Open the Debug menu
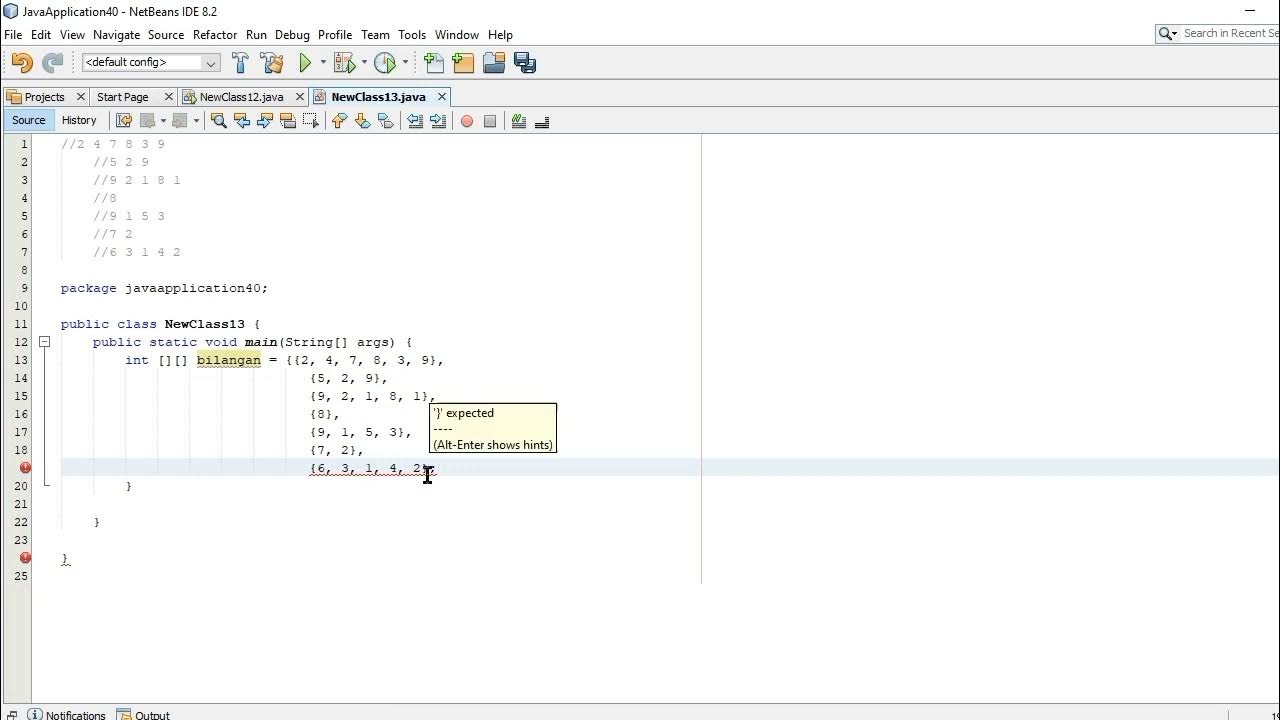The width and height of the screenshot is (1280, 720). 292,34
